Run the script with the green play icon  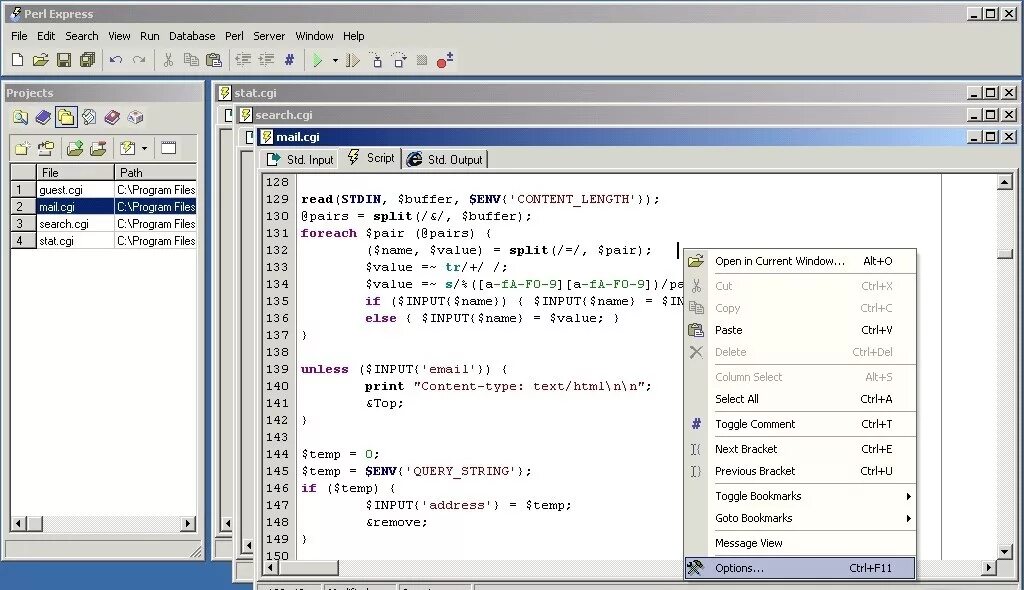(317, 61)
